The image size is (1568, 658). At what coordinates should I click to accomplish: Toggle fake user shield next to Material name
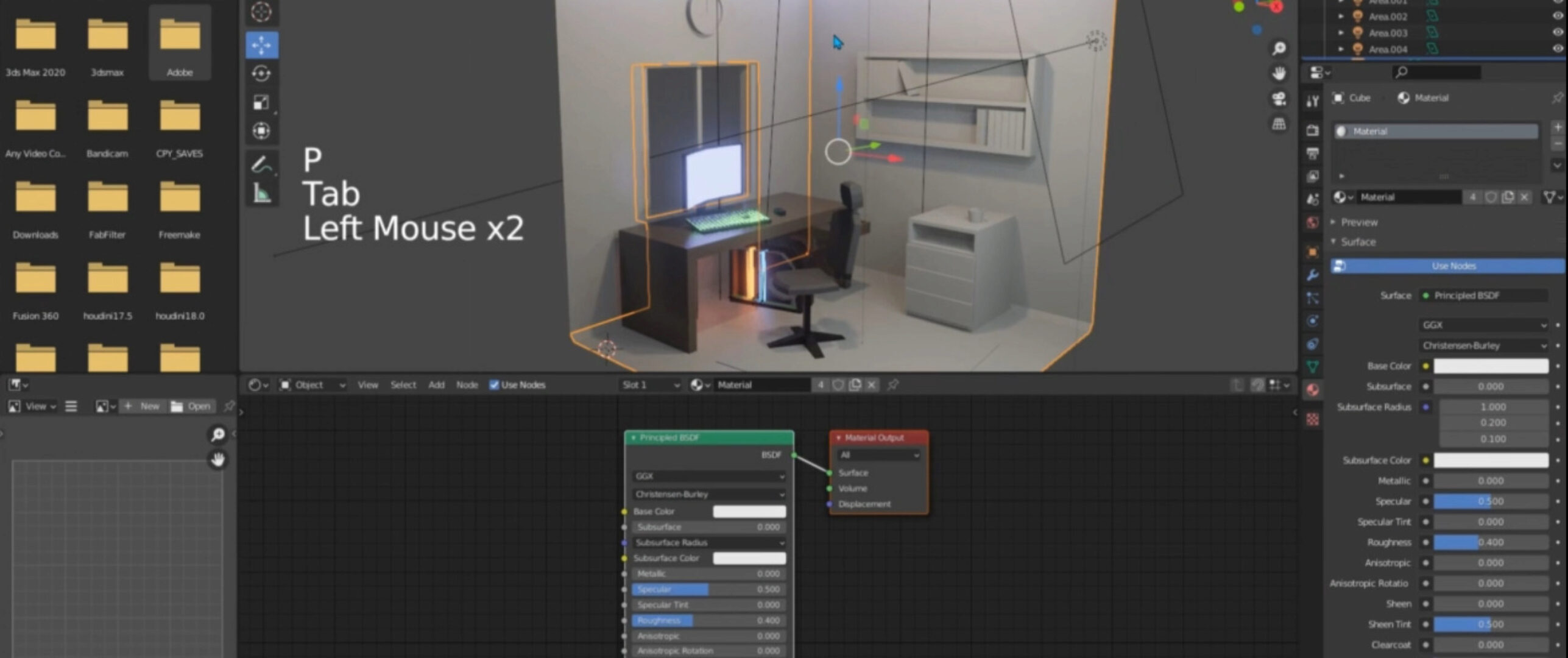pyautogui.click(x=1491, y=197)
